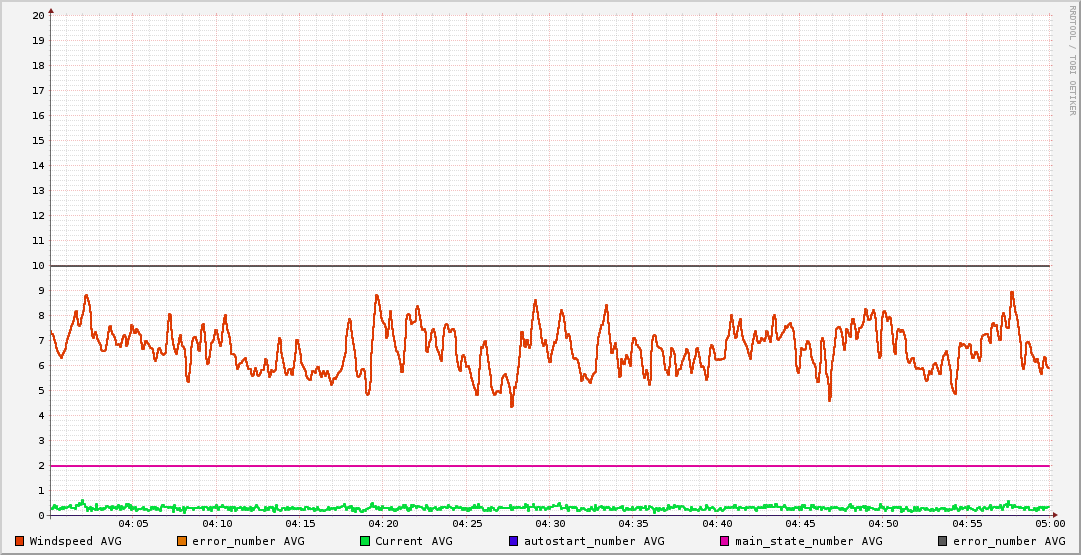This screenshot has width=1081, height=555.
Task: Click the blue autostart_number legend swatch
Action: 514,541
